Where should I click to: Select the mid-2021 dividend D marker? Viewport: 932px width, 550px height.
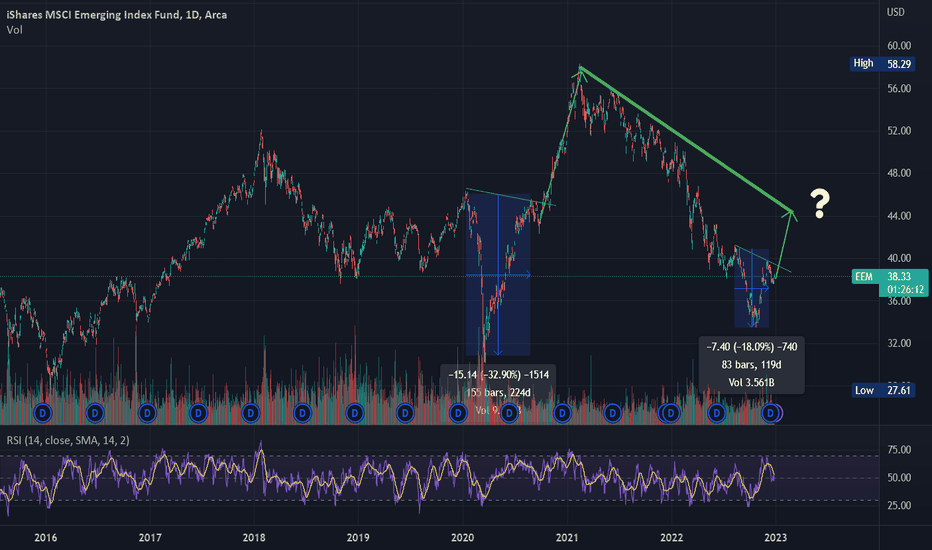(x=612, y=412)
